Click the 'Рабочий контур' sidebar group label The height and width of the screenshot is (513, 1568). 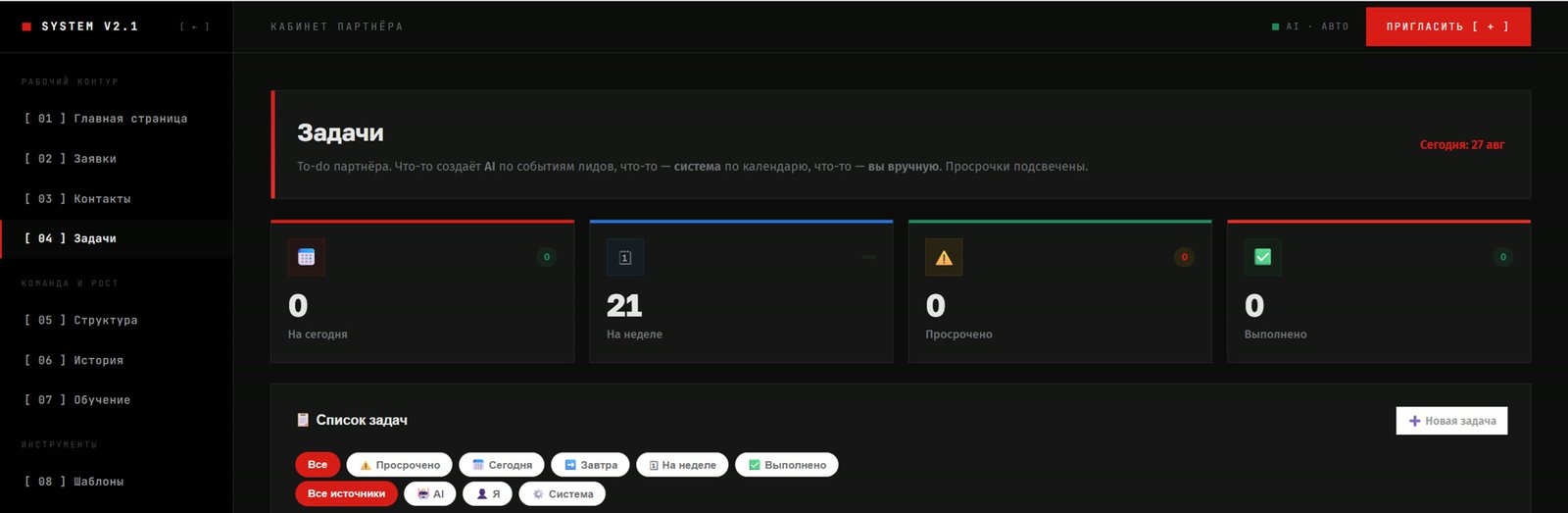[x=70, y=81]
